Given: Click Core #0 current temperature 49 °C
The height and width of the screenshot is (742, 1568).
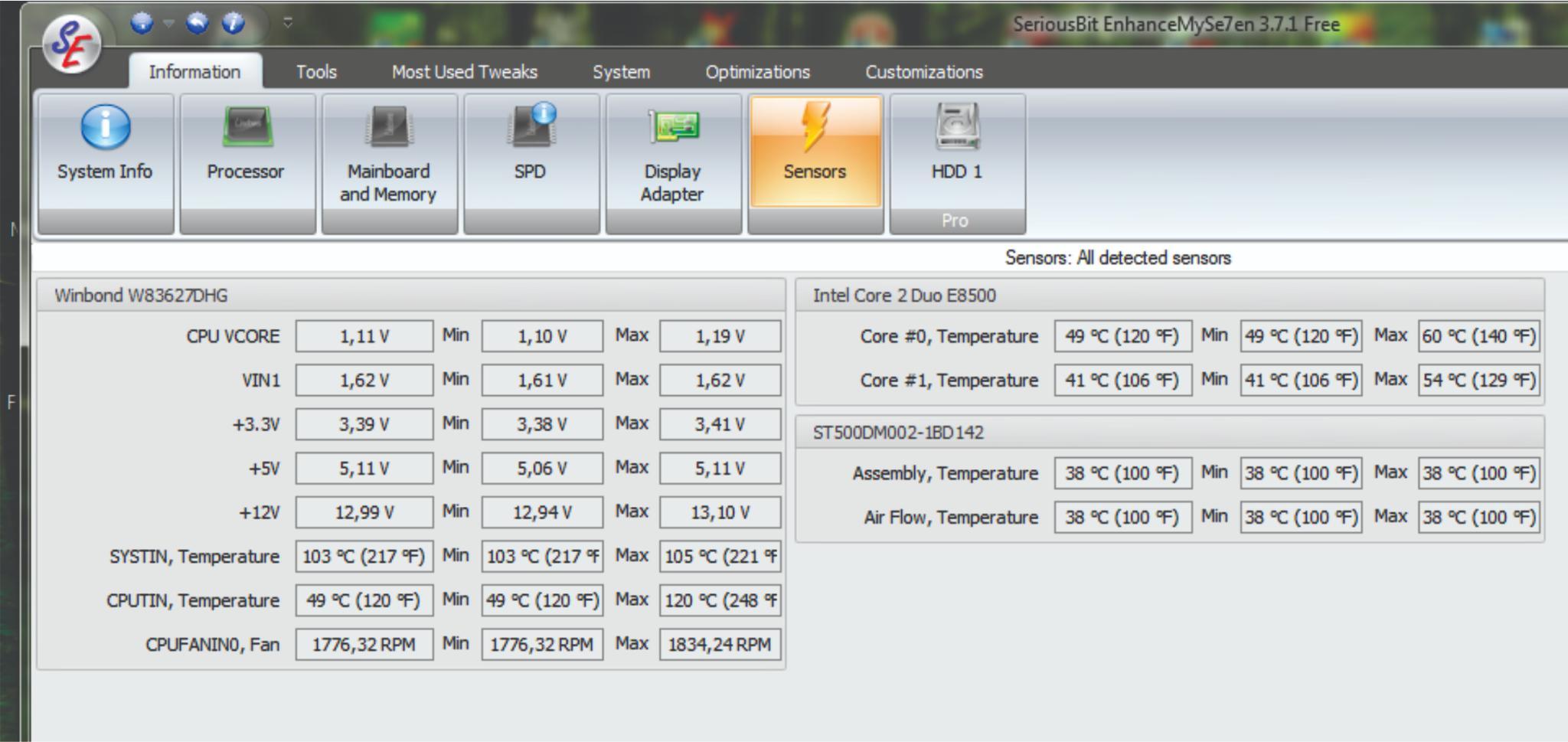Looking at the screenshot, I should click(x=1123, y=336).
